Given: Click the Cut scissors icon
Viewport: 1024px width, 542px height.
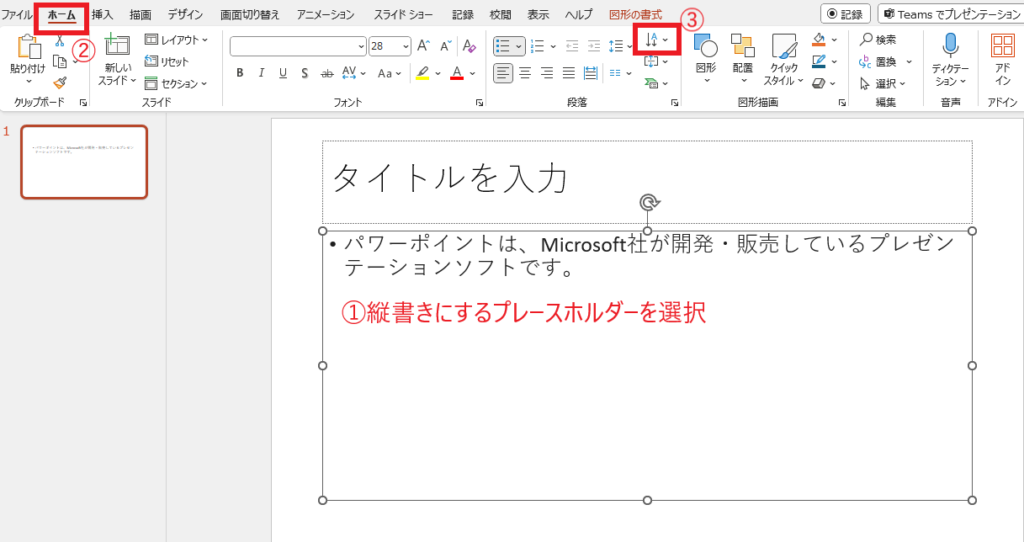Looking at the screenshot, I should pos(59,40).
